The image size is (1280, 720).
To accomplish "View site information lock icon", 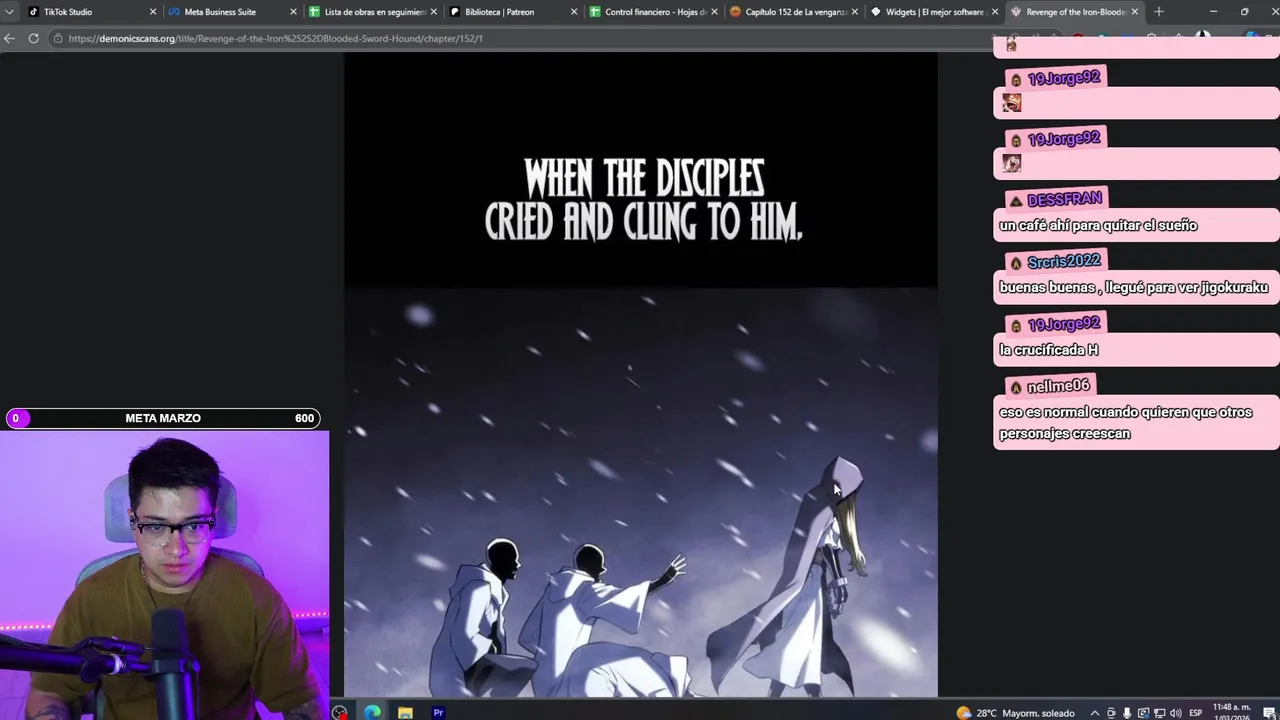I will [x=59, y=38].
